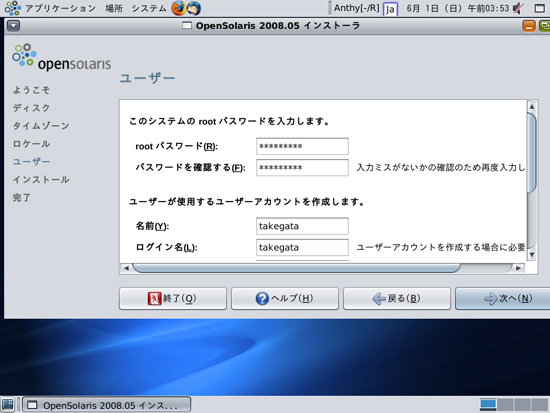Switch to the fourth workspace
The width and height of the screenshot is (550, 413).
tap(539, 405)
